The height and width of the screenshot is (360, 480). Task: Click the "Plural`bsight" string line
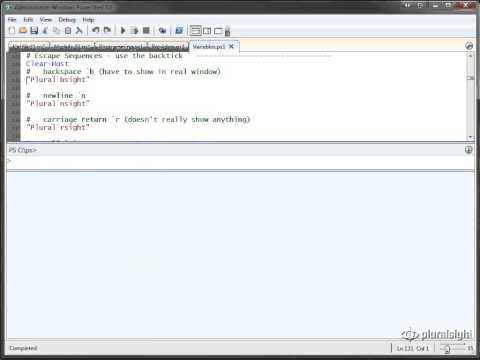[58, 80]
